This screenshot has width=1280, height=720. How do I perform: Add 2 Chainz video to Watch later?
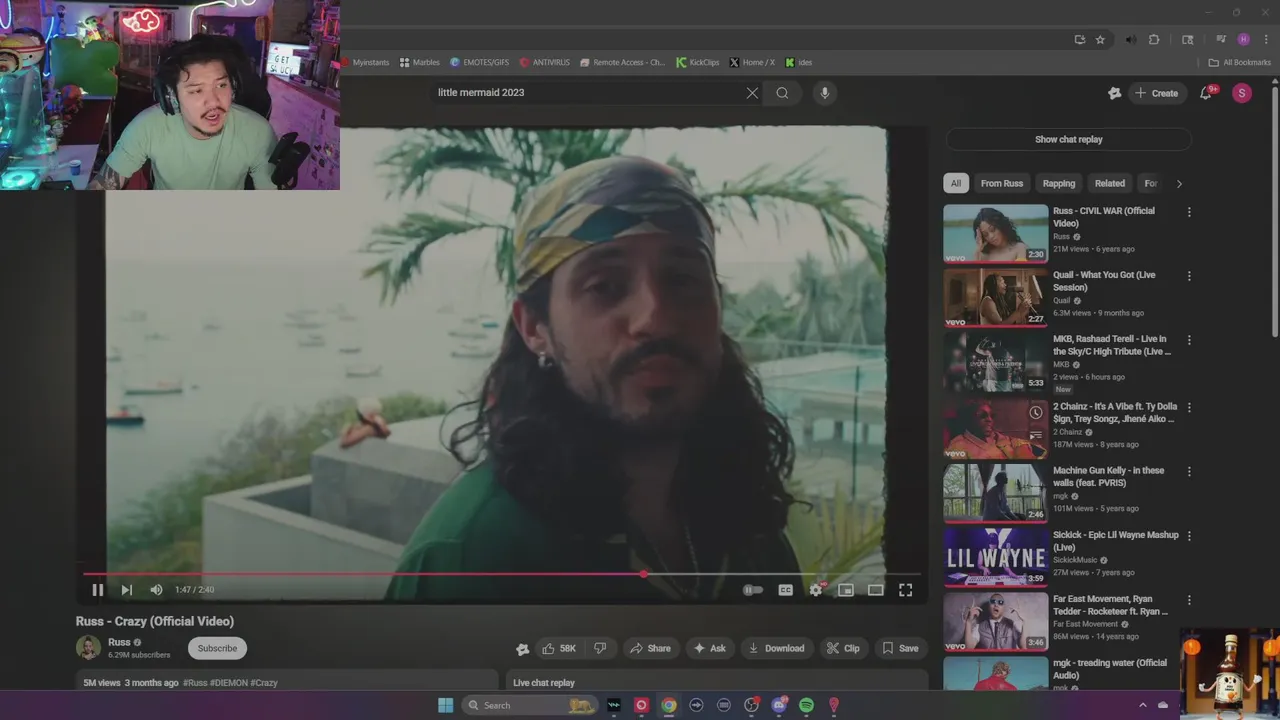click(1036, 413)
